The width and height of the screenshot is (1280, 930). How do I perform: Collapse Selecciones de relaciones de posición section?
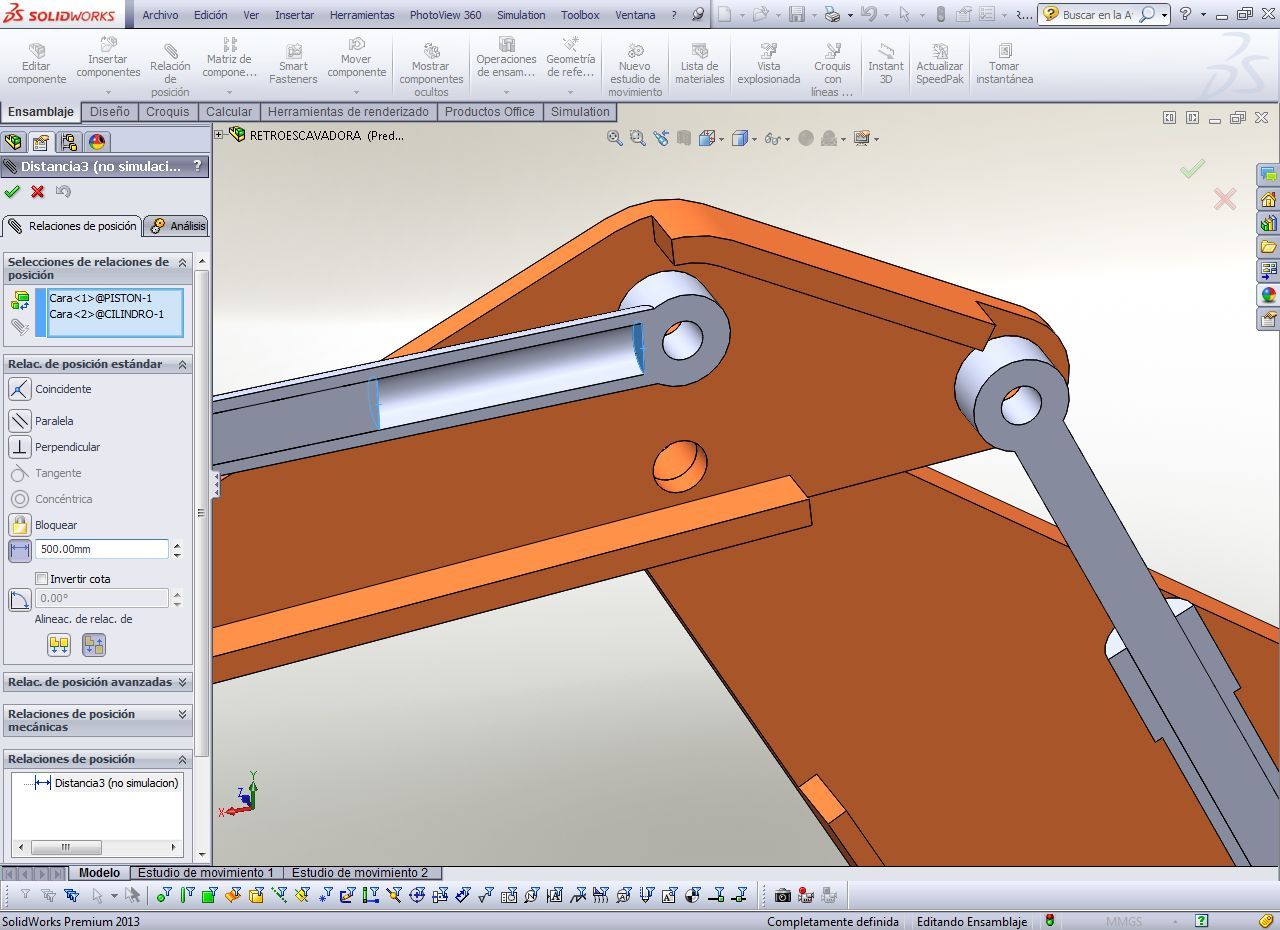pyautogui.click(x=182, y=262)
